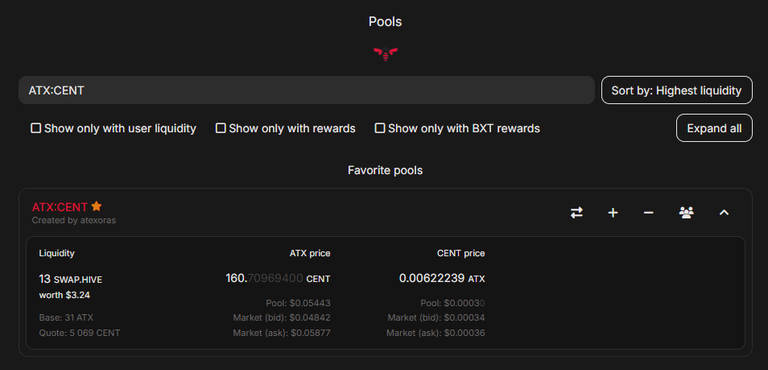768x370 pixels.
Task: Click the swap arrows icon for ATX:CENT
Action: (x=576, y=213)
